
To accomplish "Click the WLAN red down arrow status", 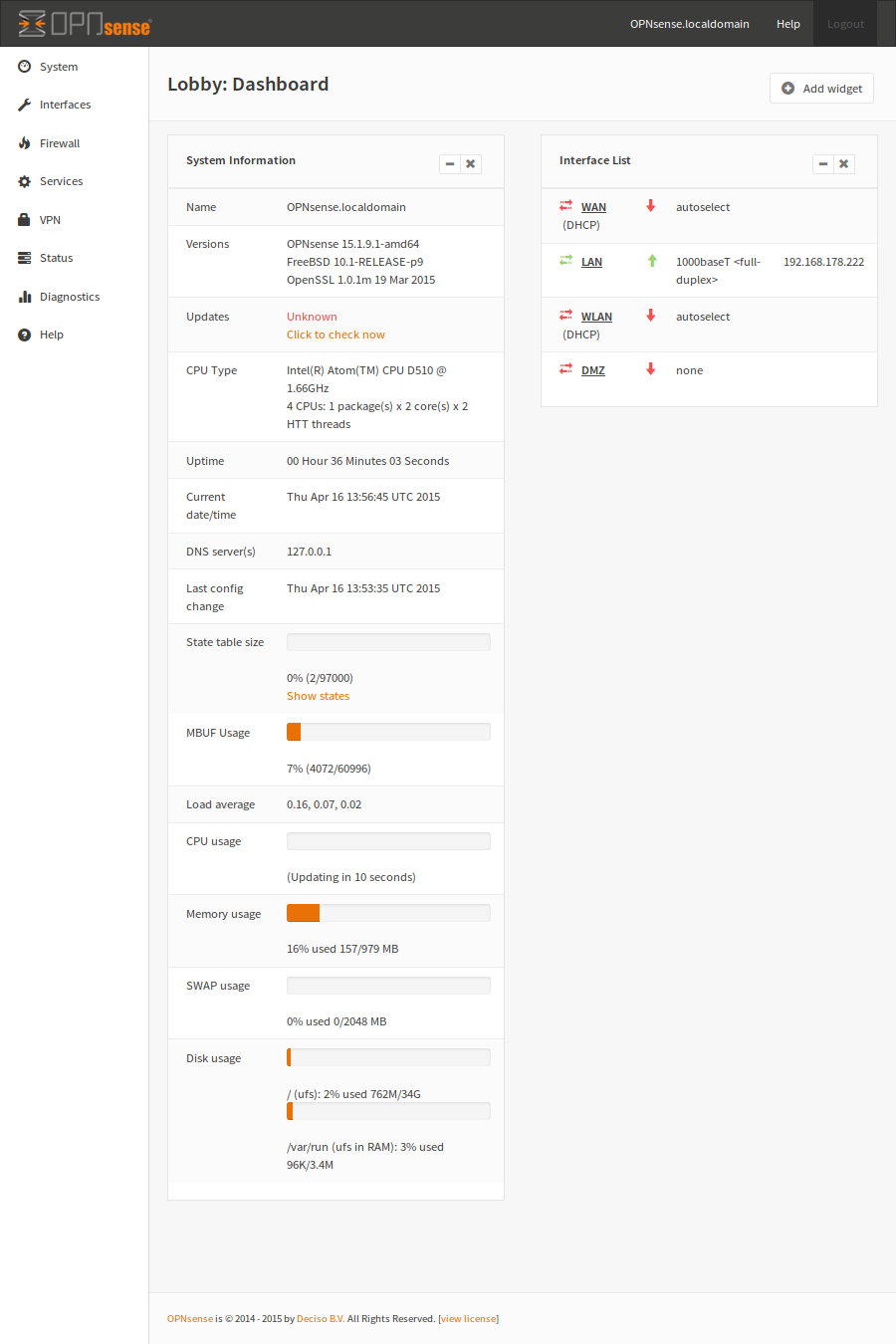I will [651, 316].
